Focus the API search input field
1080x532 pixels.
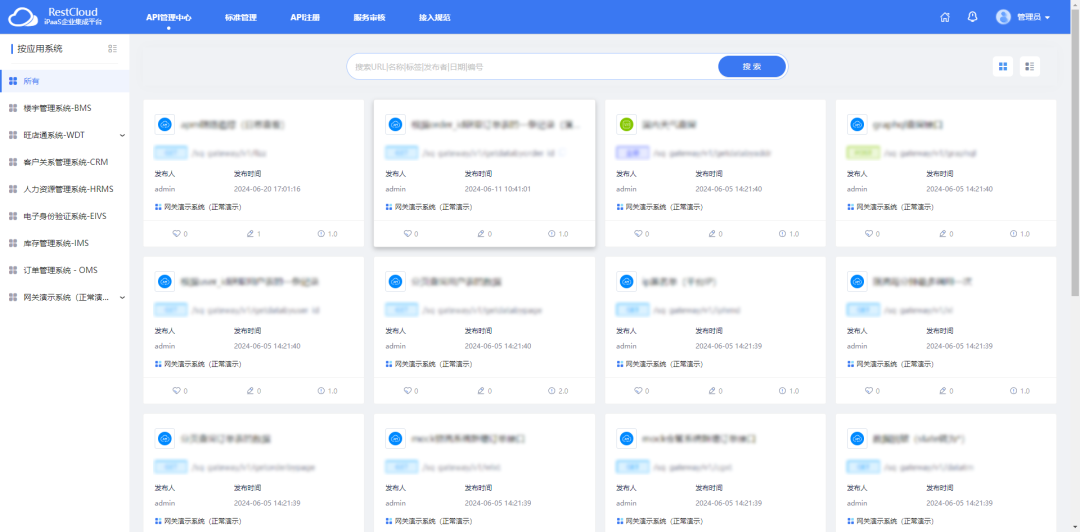click(530, 67)
